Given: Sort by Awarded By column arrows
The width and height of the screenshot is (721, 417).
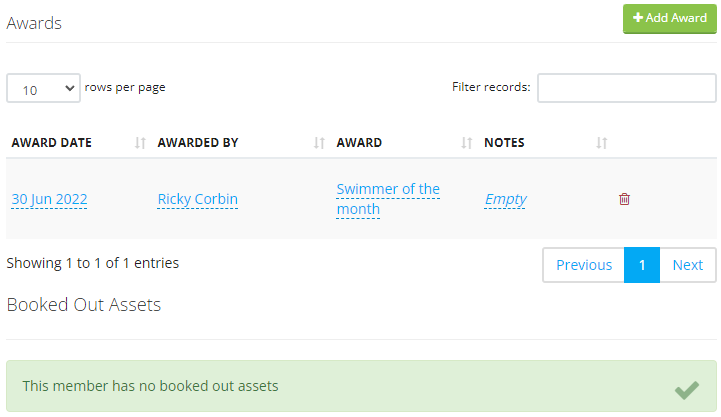Looking at the screenshot, I should tap(319, 143).
